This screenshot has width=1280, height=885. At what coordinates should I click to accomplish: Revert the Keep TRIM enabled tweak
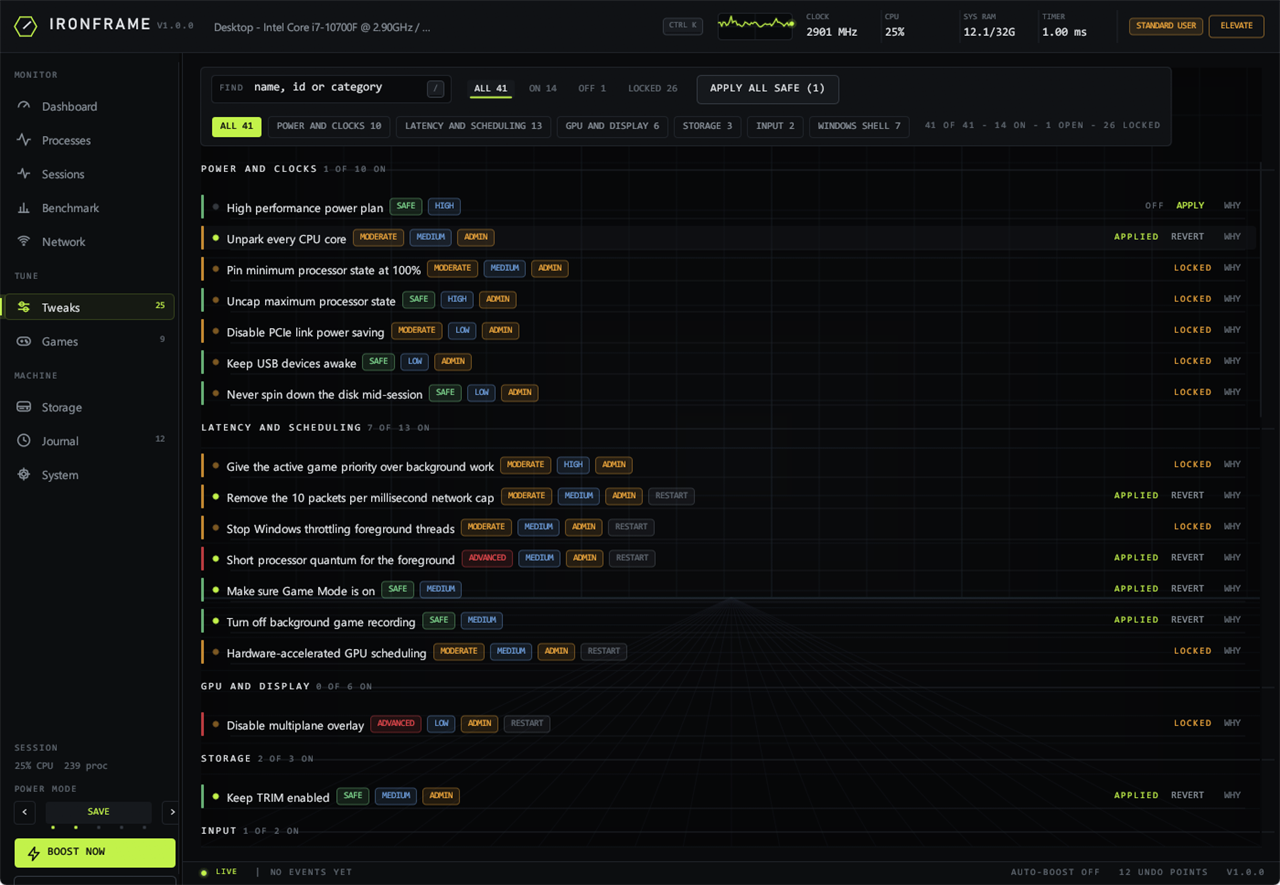(x=1187, y=796)
